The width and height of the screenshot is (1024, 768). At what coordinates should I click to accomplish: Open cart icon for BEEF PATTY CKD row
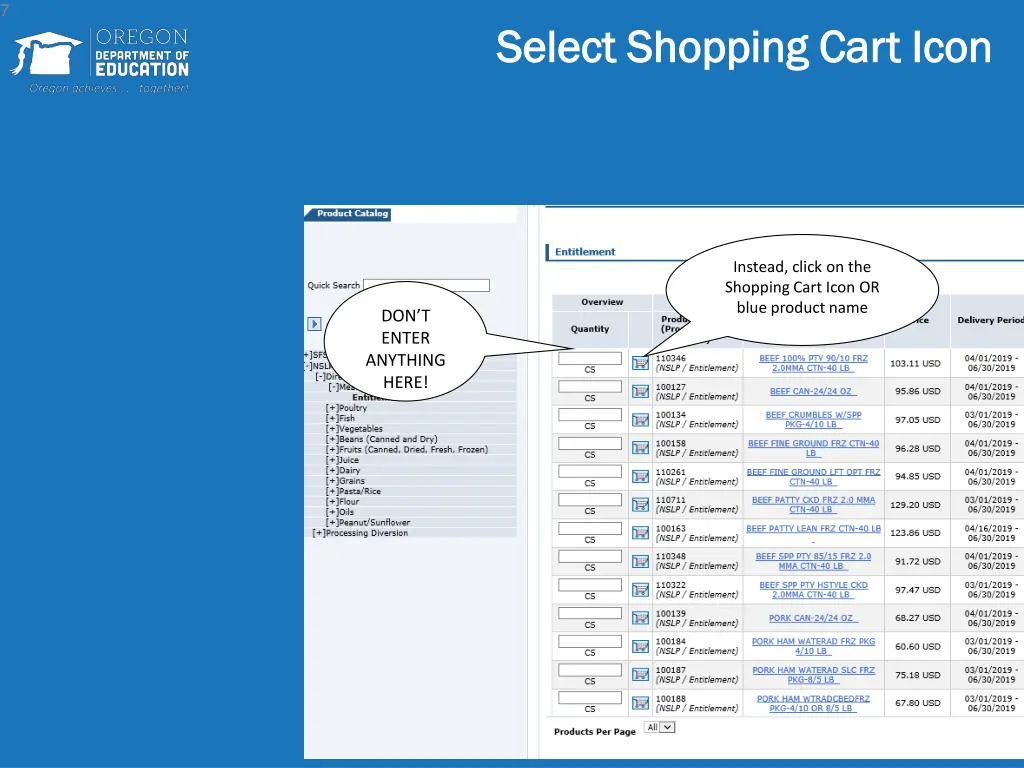pos(641,505)
